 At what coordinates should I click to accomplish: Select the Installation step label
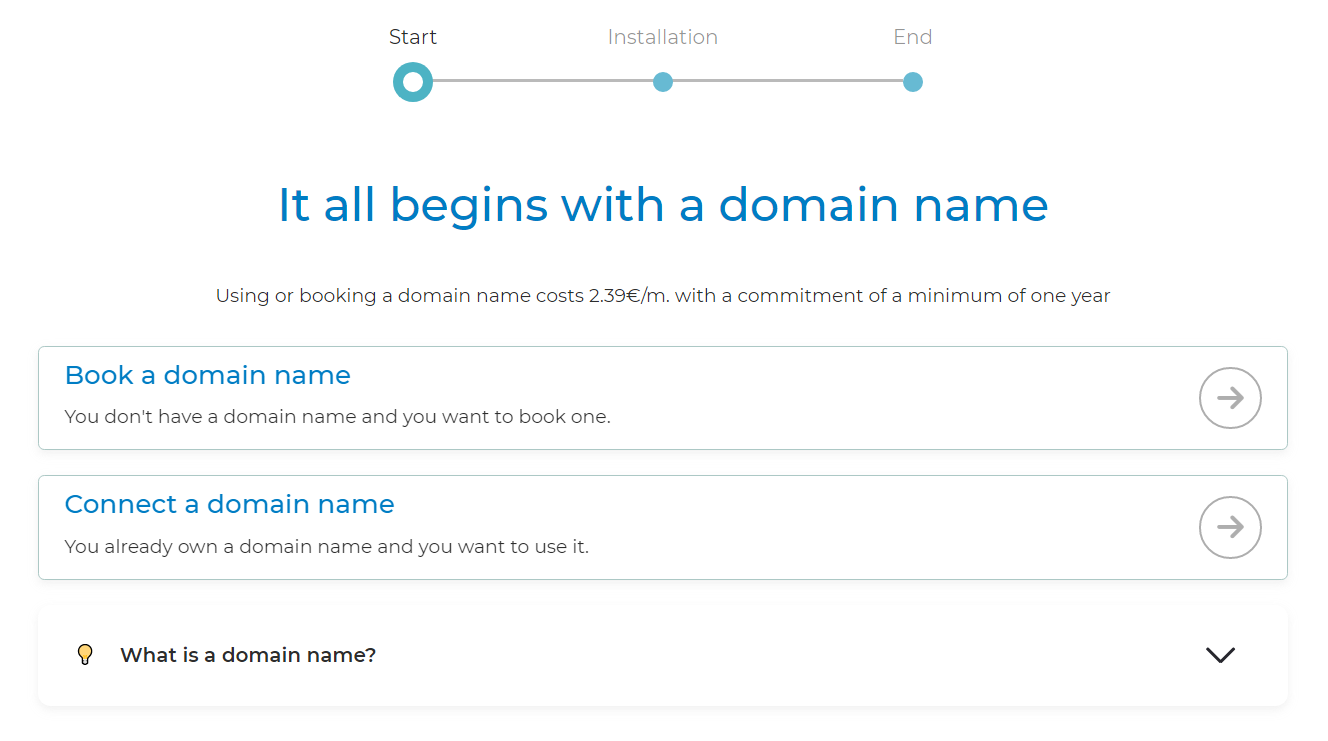663,37
